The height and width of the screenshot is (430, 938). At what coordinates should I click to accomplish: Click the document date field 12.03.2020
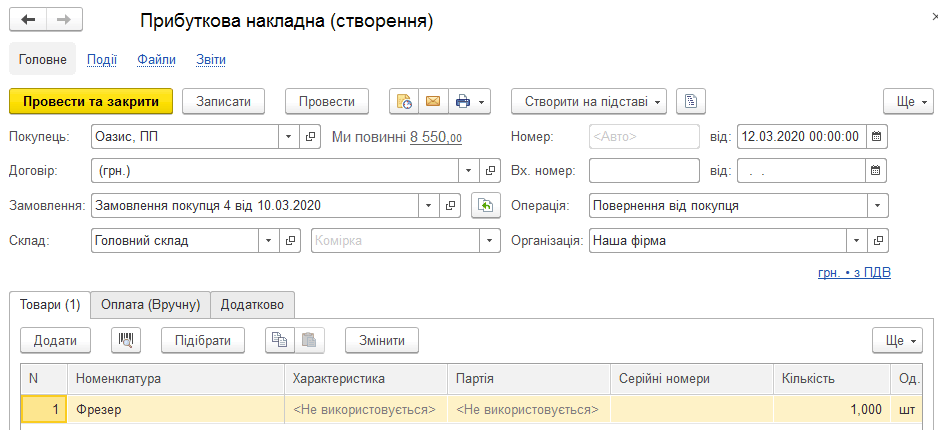802,137
